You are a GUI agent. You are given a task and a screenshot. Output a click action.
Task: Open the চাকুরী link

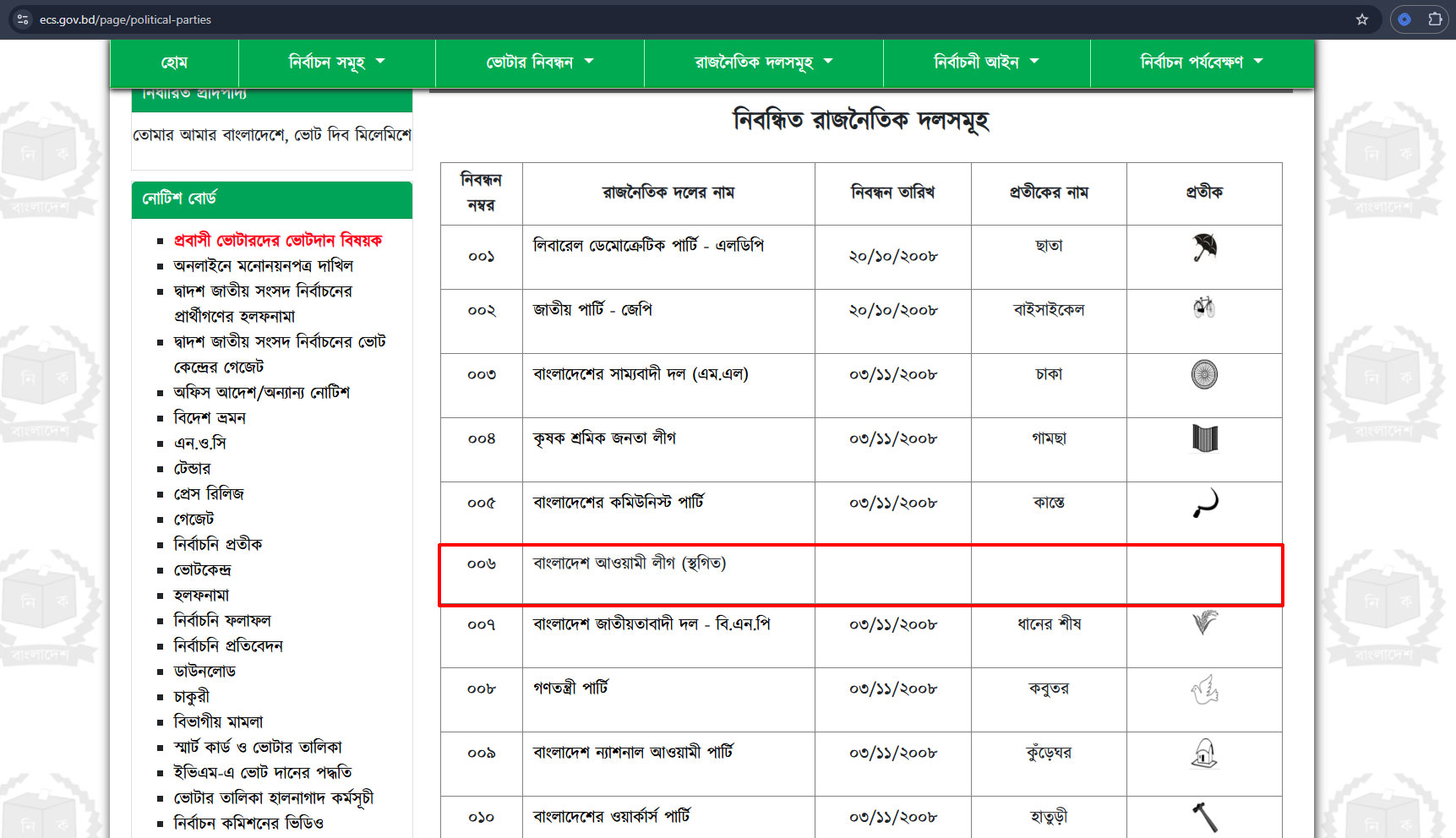point(191,697)
